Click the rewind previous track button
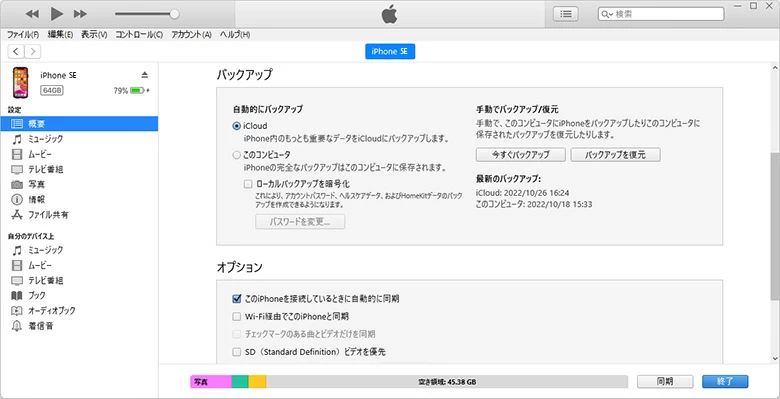Screen dimensions: 780x399 (32, 14)
